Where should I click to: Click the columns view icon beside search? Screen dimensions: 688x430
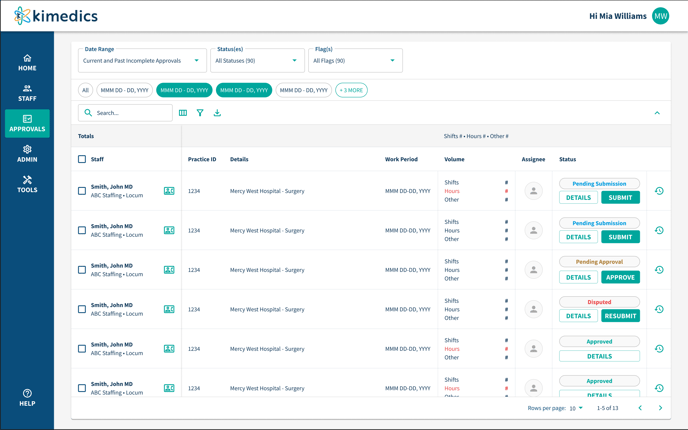pos(183,113)
